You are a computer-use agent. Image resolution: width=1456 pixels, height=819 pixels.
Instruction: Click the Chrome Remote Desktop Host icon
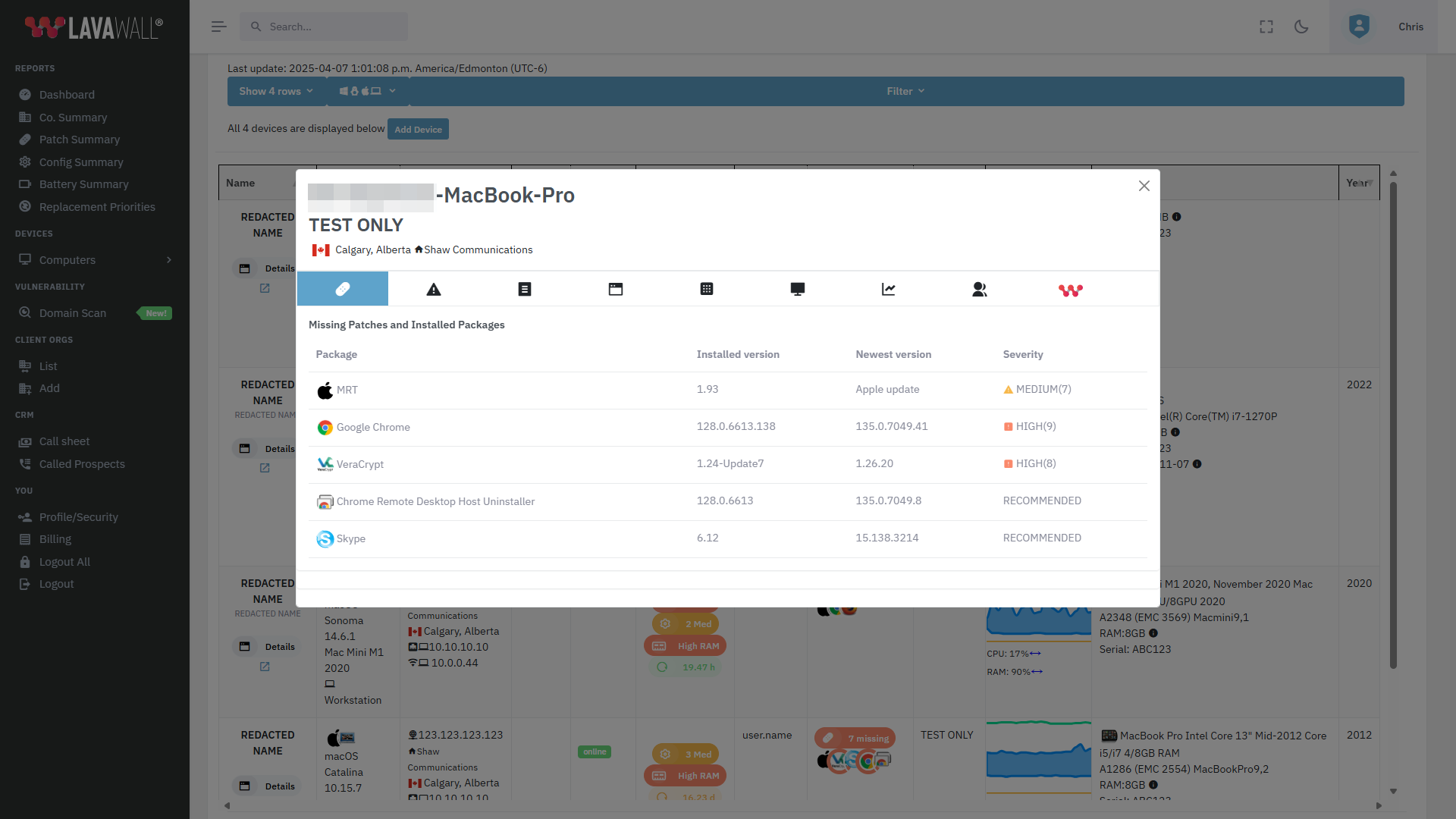(x=325, y=501)
